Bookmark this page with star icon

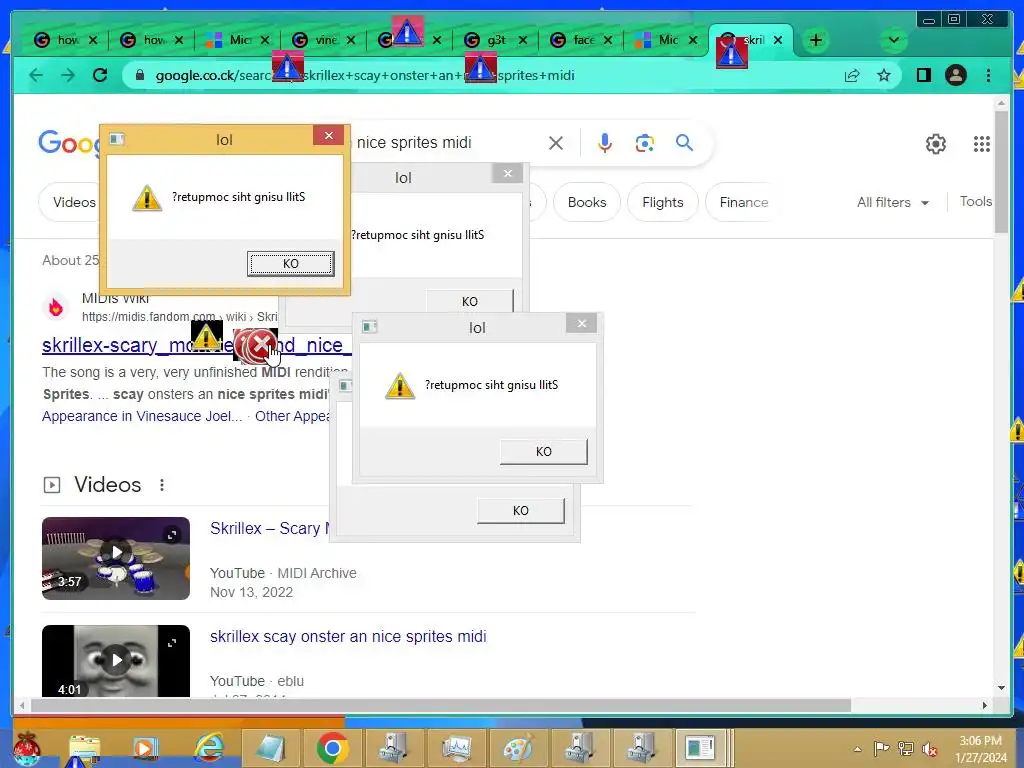[x=884, y=75]
